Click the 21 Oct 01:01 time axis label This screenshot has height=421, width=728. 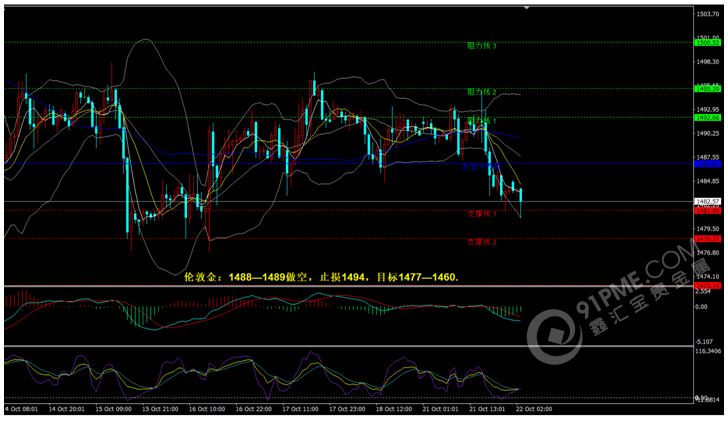(x=442, y=408)
